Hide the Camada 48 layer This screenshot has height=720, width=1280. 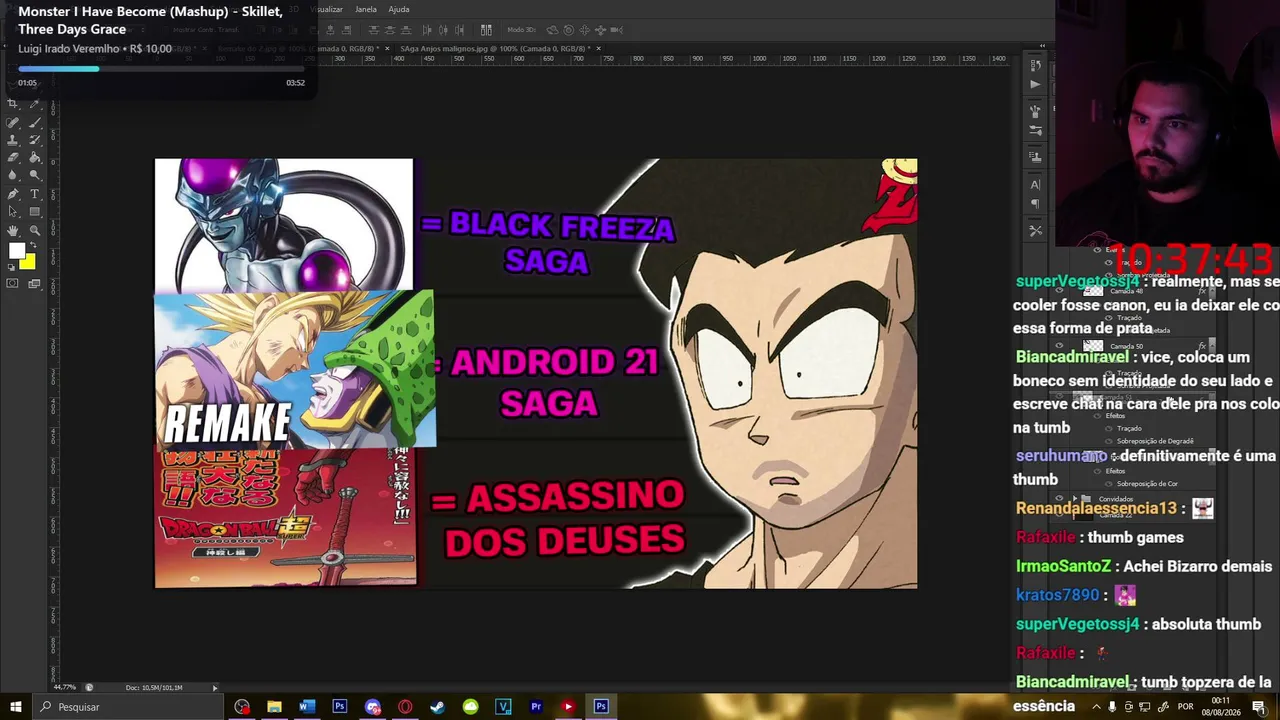pyautogui.click(x=1060, y=291)
